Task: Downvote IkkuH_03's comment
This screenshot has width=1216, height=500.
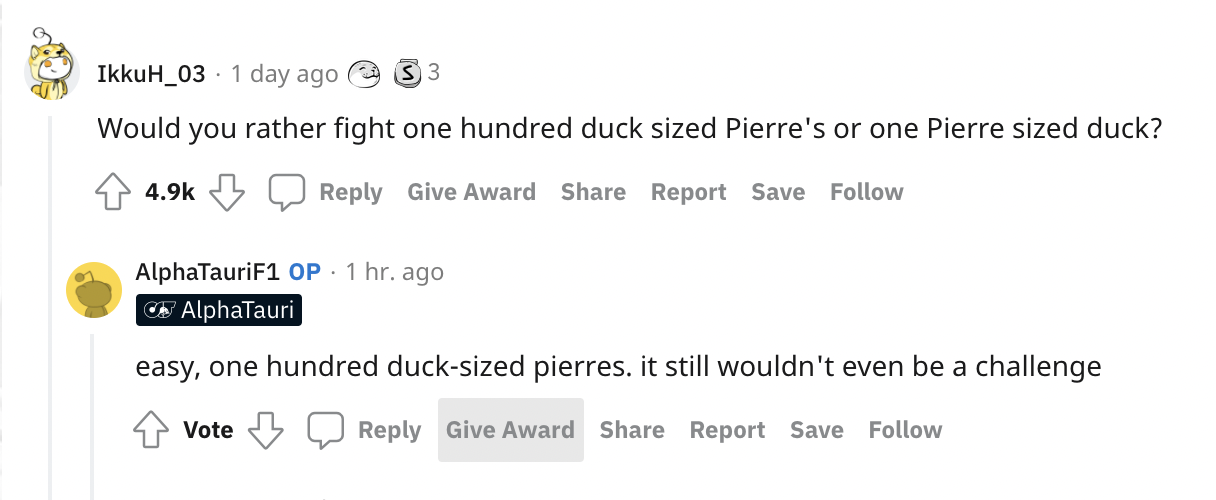Action: pyautogui.click(x=227, y=192)
